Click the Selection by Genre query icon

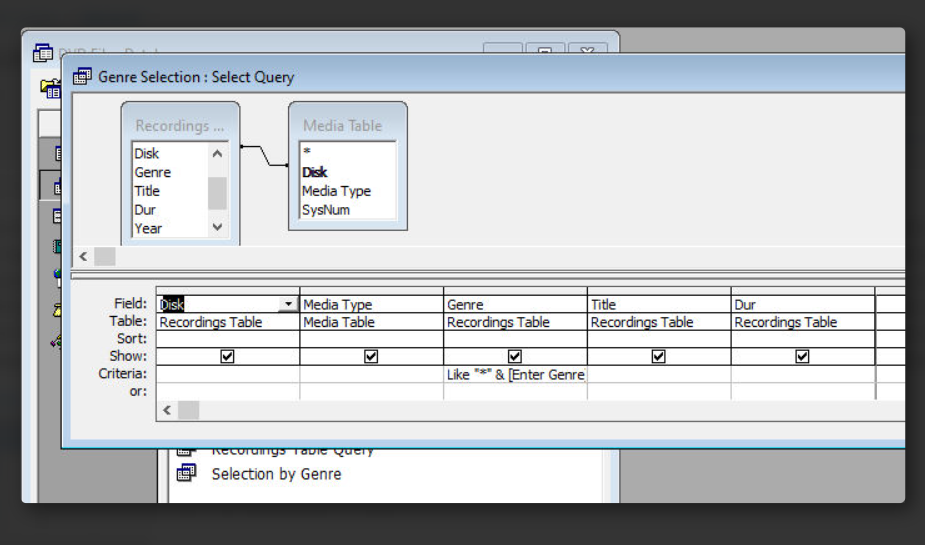(x=186, y=473)
